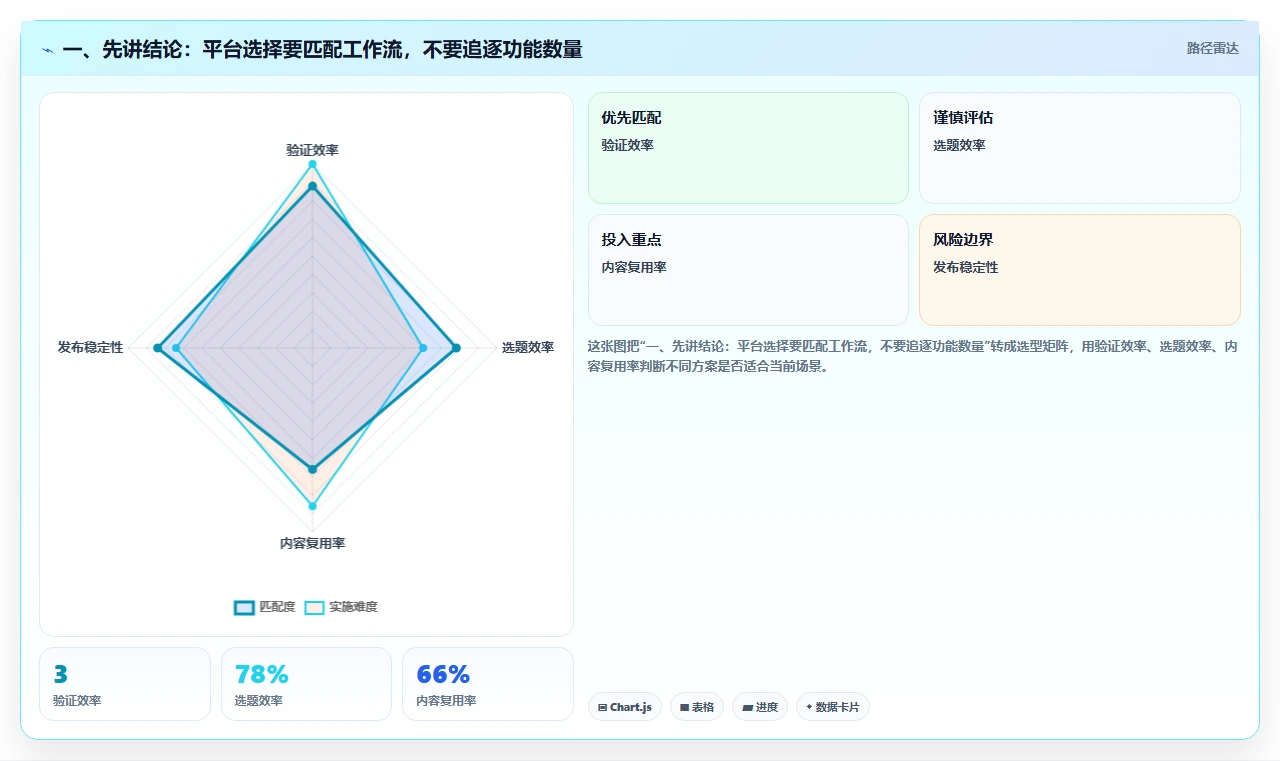Viewport: 1280px width, 761px height.
Task: Toggle the 实施难度 legend swatch
Action: [x=314, y=607]
